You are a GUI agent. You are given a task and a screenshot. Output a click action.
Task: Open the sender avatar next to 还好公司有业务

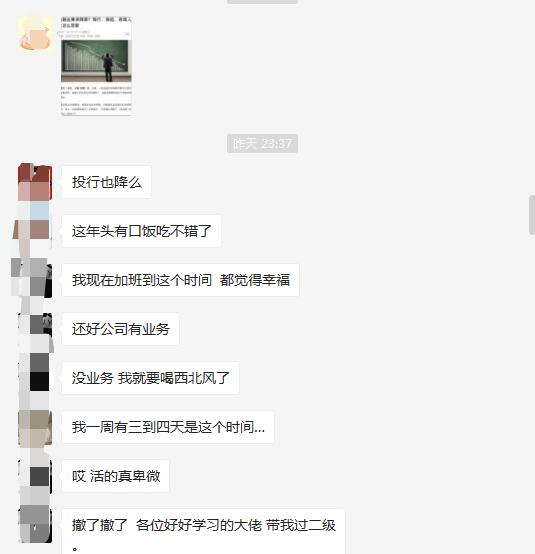click(x=35, y=329)
